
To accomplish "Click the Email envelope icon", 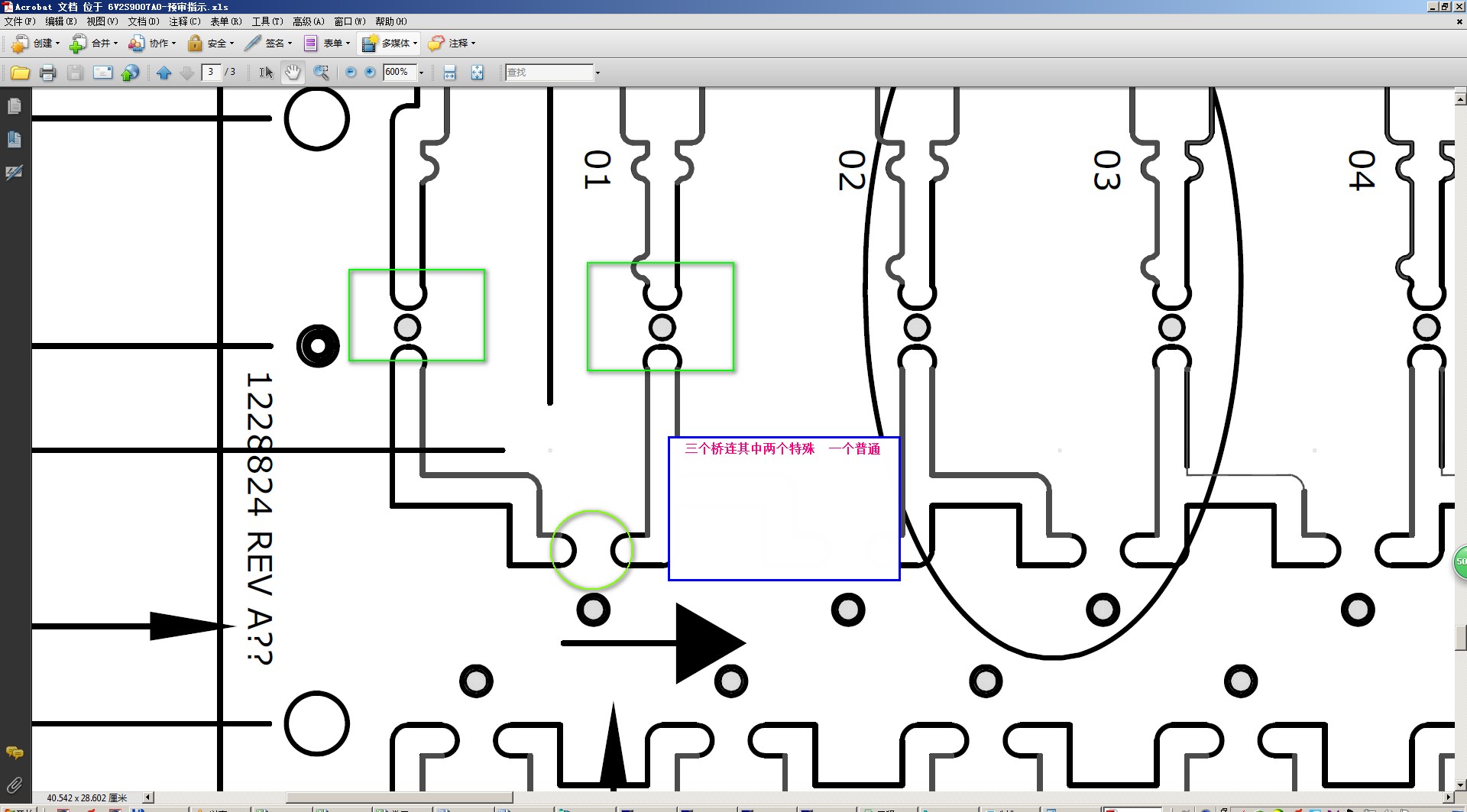I will click(102, 73).
